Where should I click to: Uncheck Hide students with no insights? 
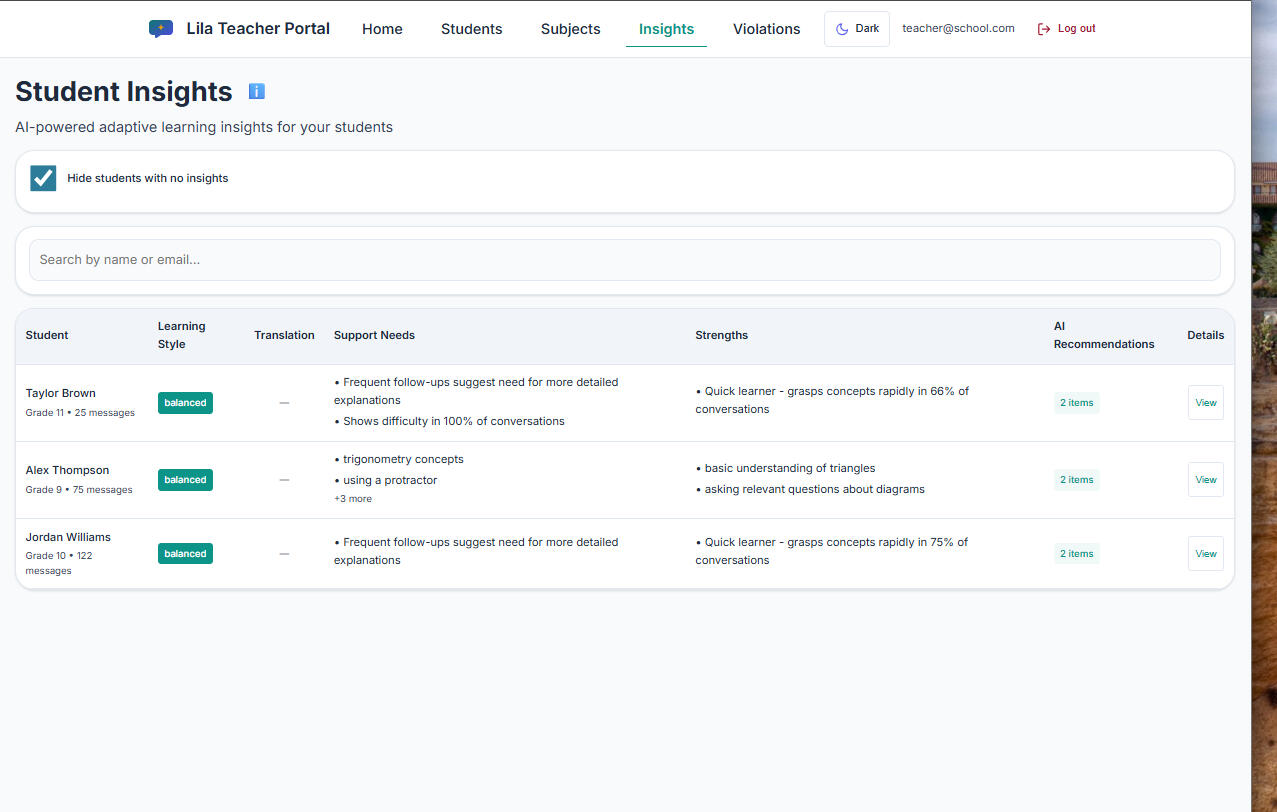43,178
